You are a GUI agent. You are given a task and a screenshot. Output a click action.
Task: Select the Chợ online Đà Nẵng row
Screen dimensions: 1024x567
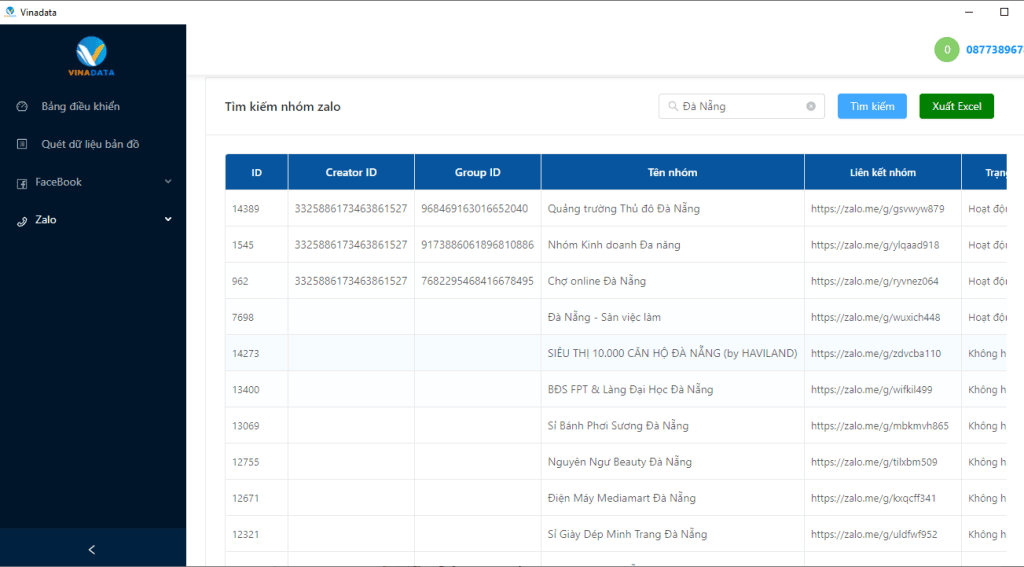(x=597, y=281)
